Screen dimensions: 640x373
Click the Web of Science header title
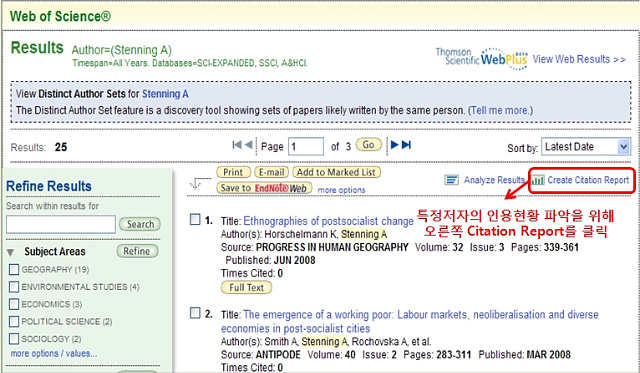tap(60, 16)
